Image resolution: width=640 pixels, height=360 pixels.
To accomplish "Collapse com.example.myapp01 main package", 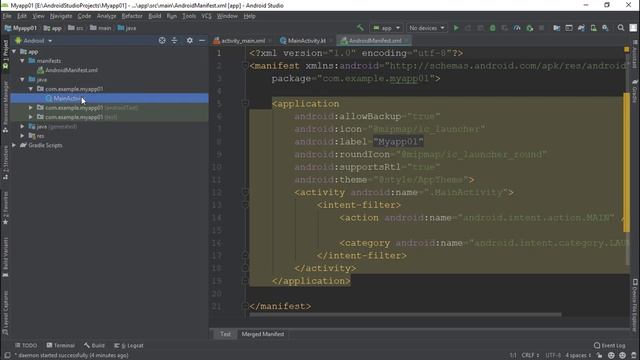I will tap(31, 89).
